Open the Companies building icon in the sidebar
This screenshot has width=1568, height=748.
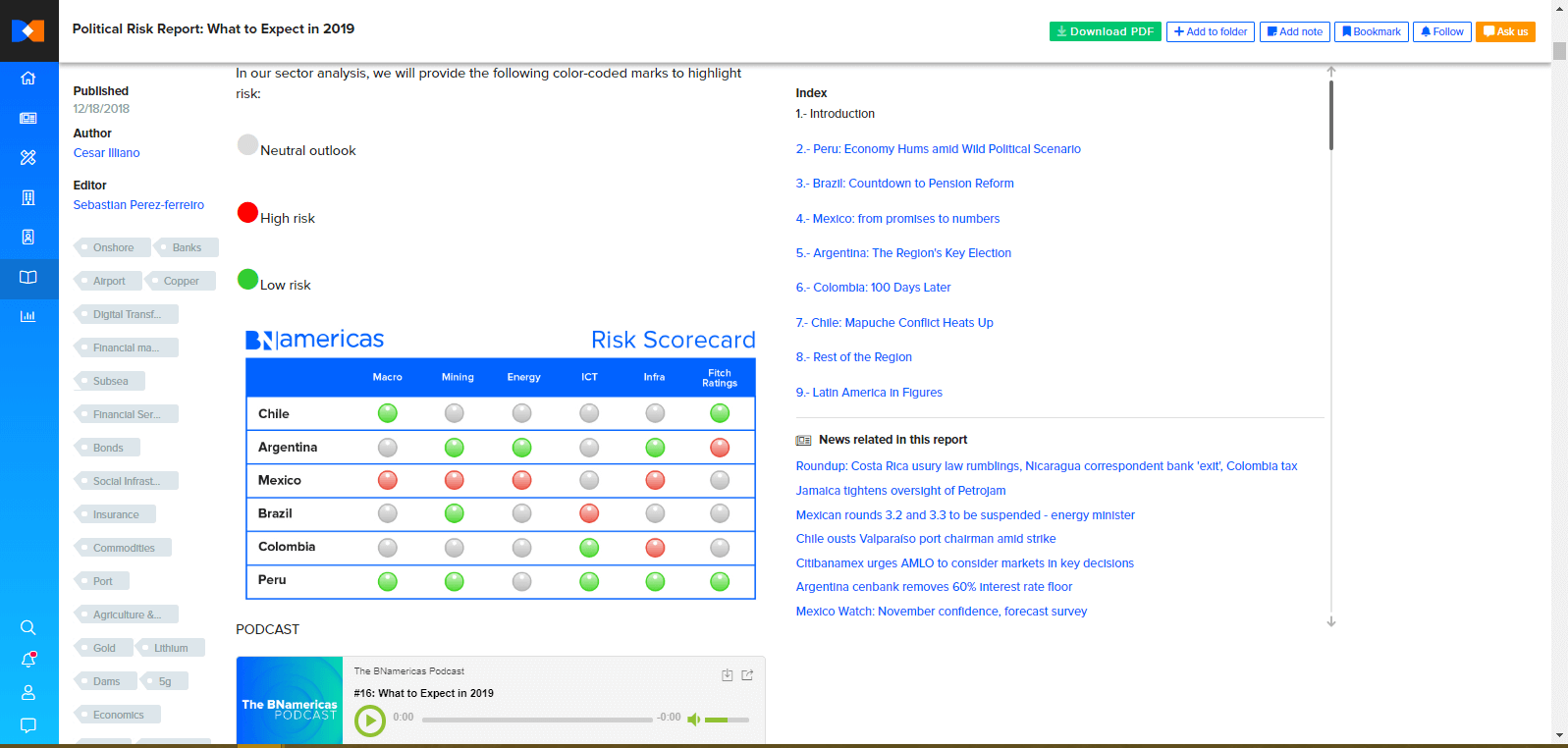click(x=28, y=197)
